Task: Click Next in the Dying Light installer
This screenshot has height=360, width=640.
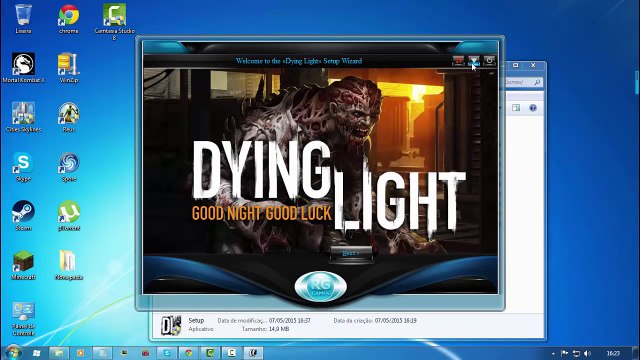Action: (x=351, y=253)
